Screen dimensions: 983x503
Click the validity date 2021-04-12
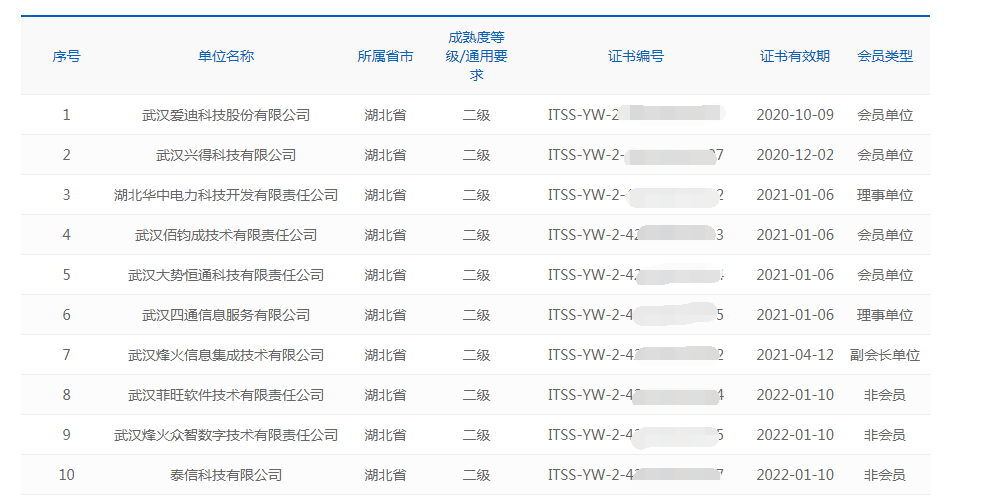tap(795, 355)
